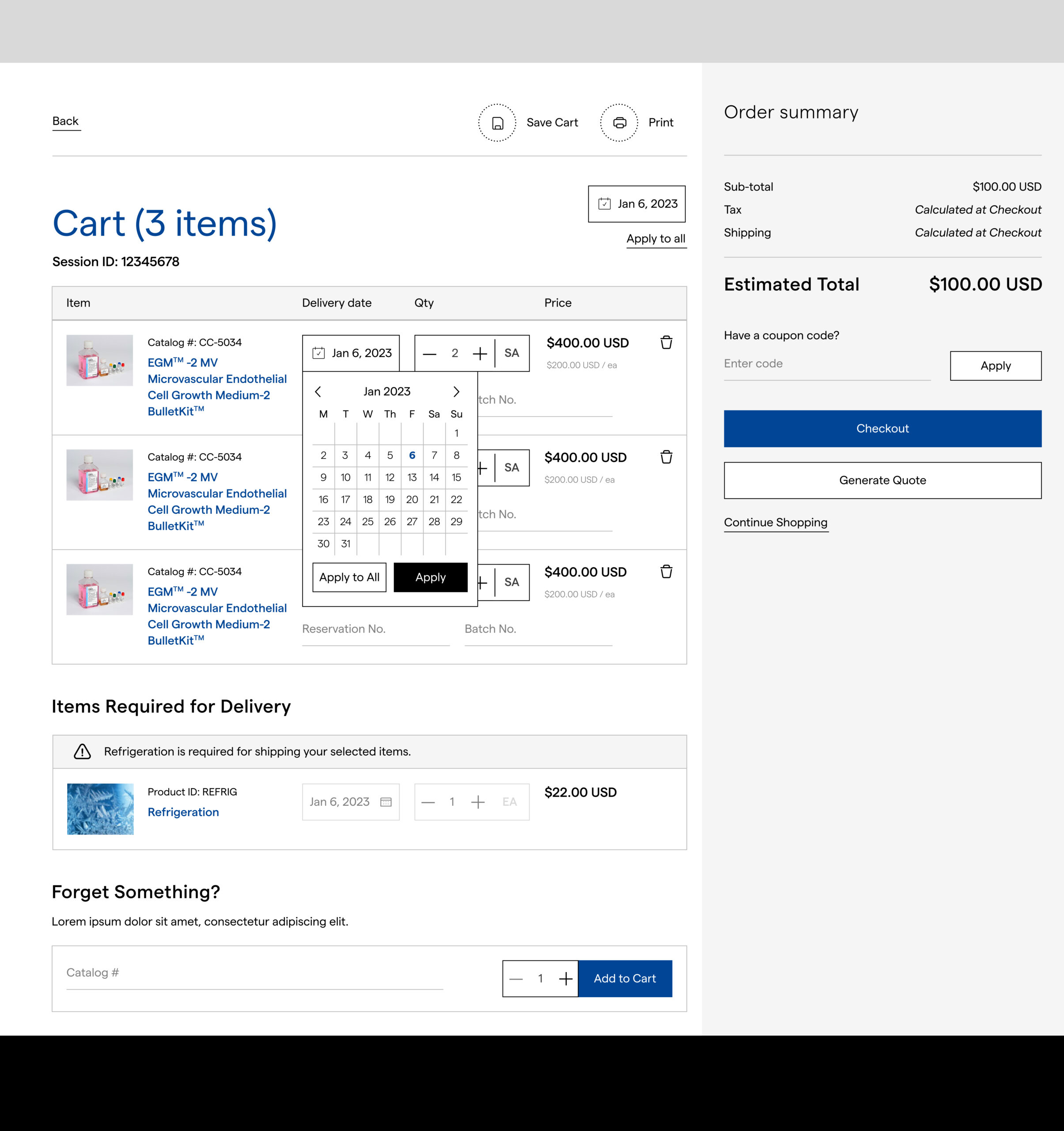Go to the previous month in the calendar
Image resolution: width=1064 pixels, height=1131 pixels.
318,391
